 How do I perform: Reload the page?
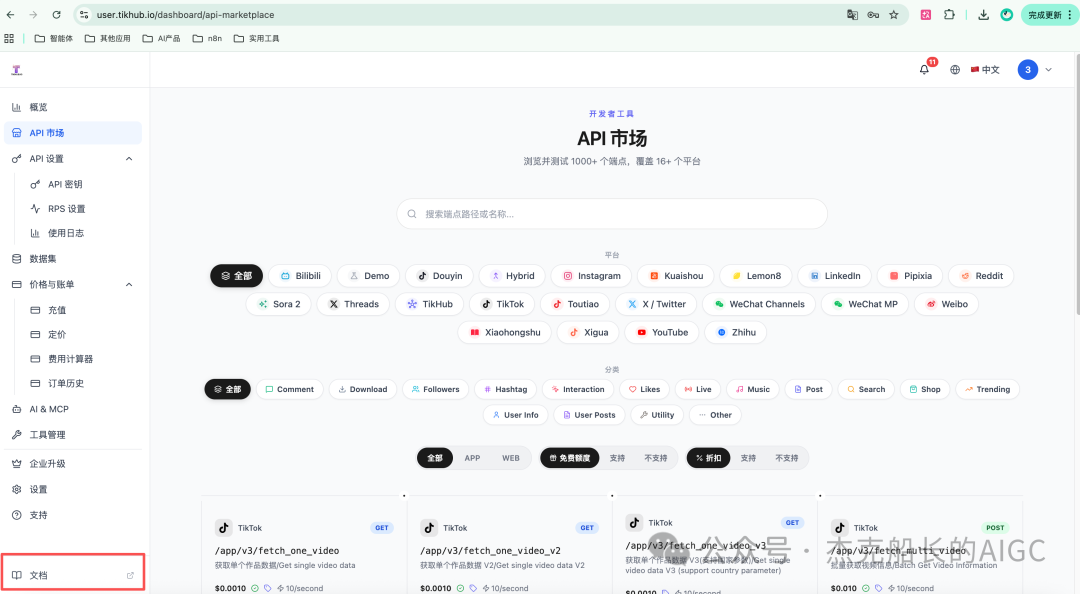point(56,14)
